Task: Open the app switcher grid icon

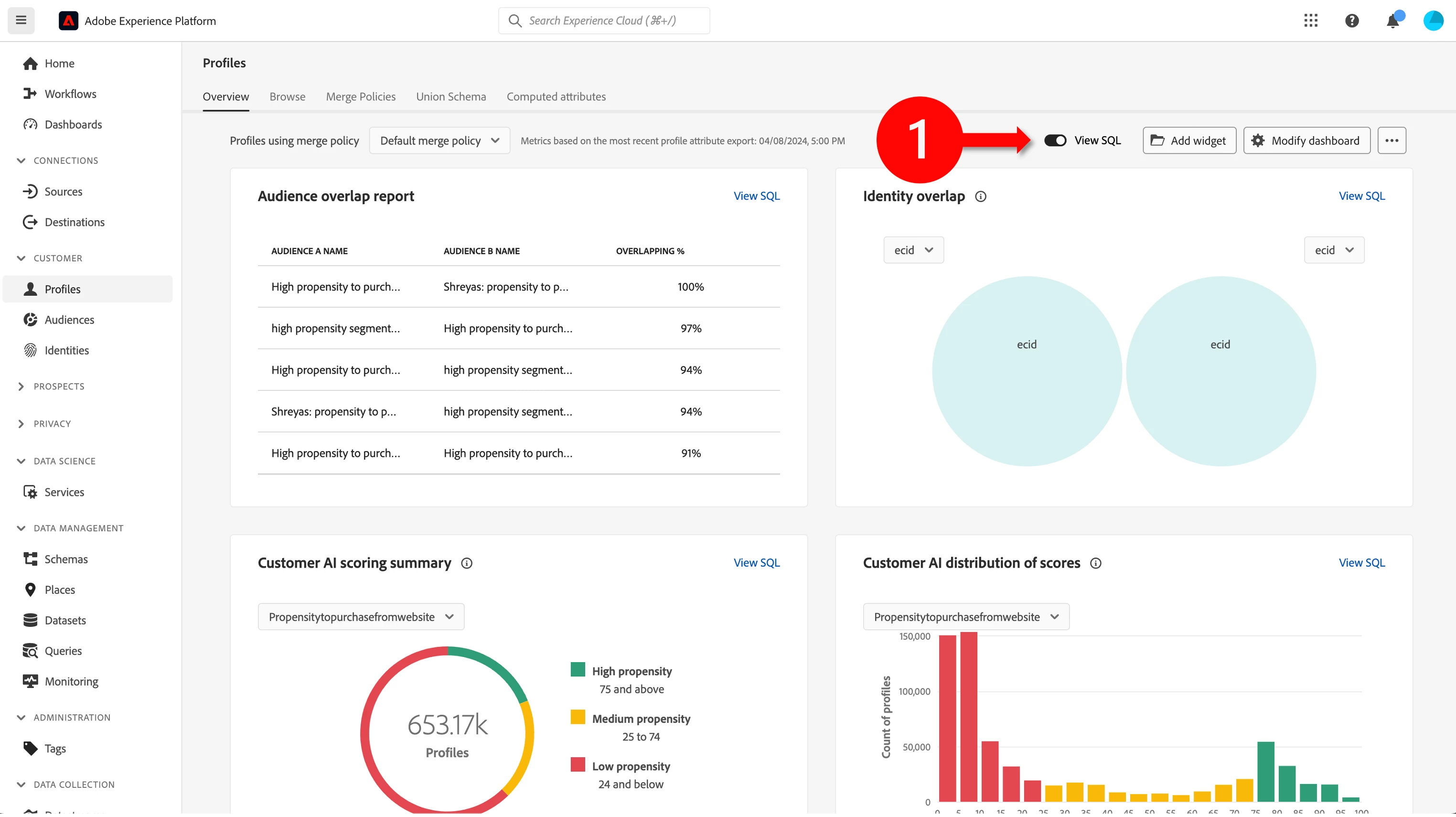Action: coord(1311,21)
